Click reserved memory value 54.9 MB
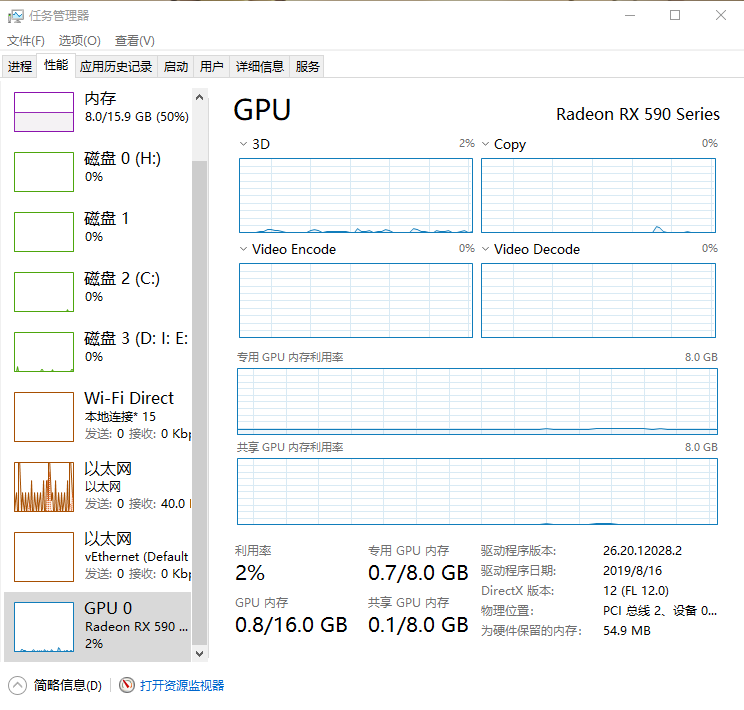The image size is (744, 710). (x=627, y=631)
